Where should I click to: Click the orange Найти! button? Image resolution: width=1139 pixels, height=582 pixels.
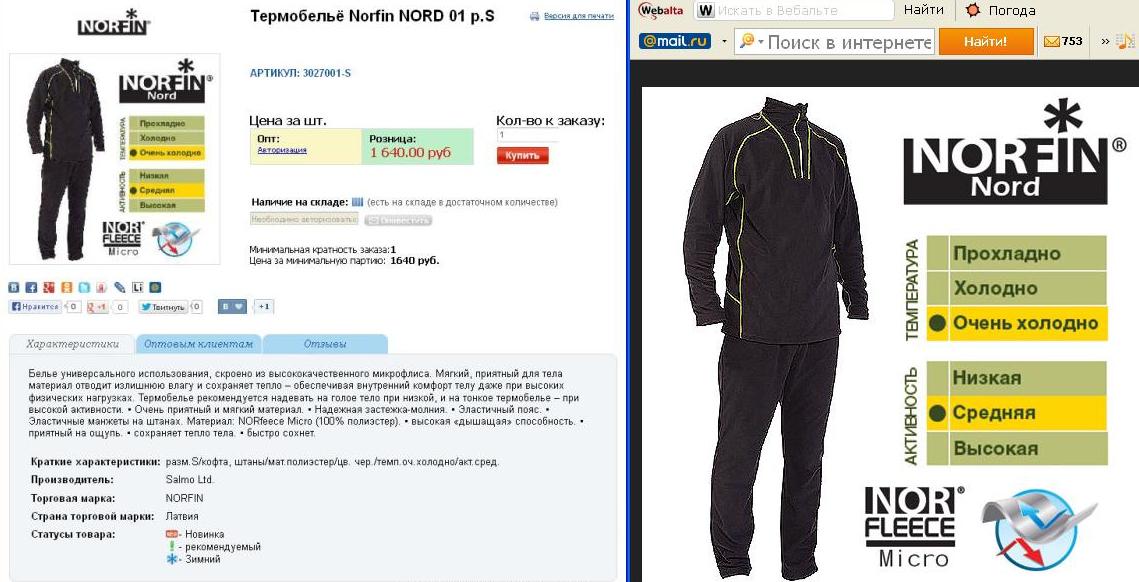pyautogui.click(x=985, y=41)
